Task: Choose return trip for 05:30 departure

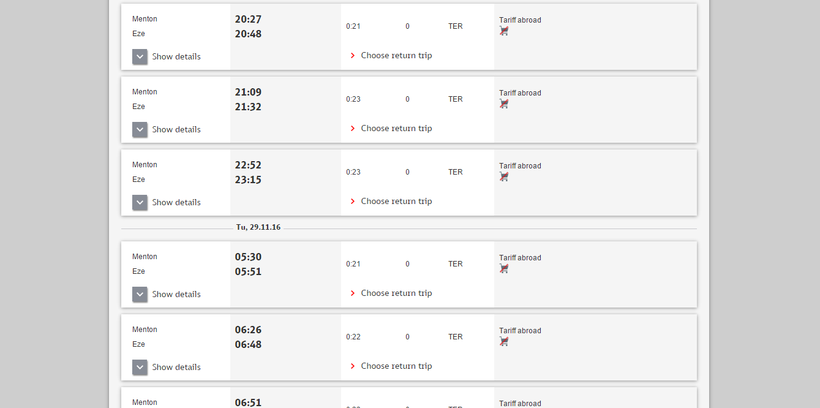Action: coord(396,294)
